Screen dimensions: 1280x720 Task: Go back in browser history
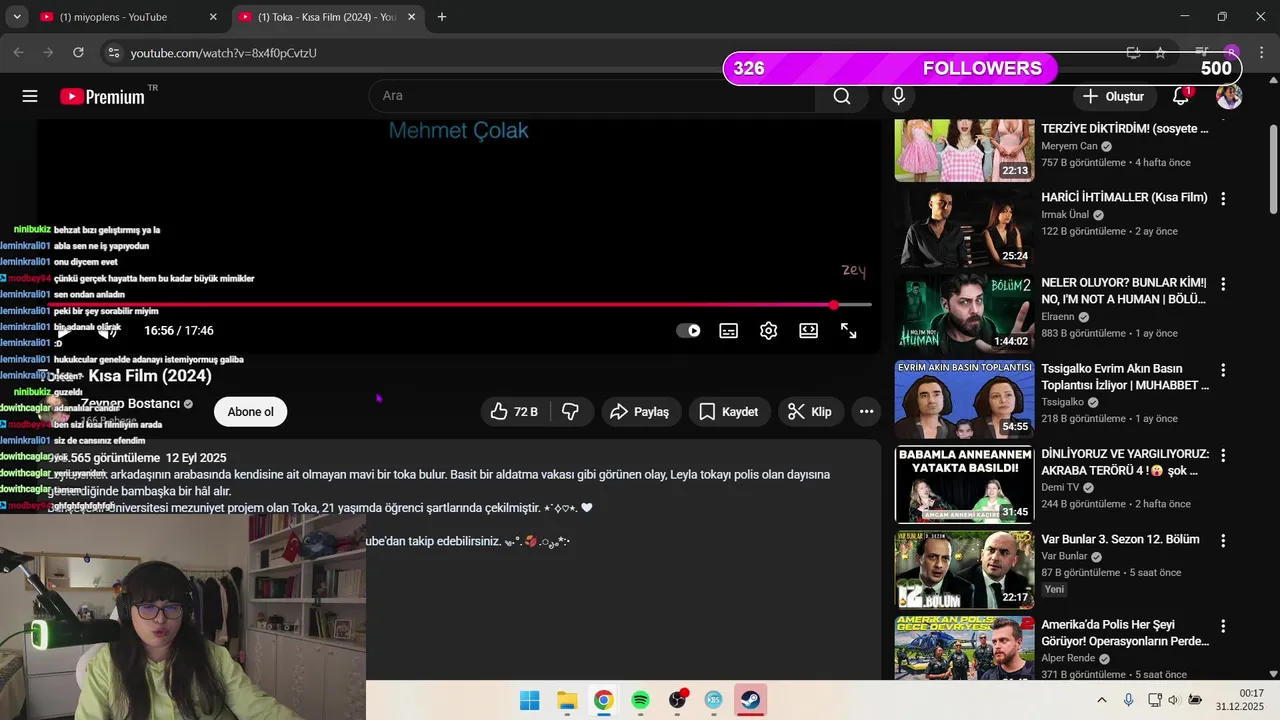pos(19,52)
